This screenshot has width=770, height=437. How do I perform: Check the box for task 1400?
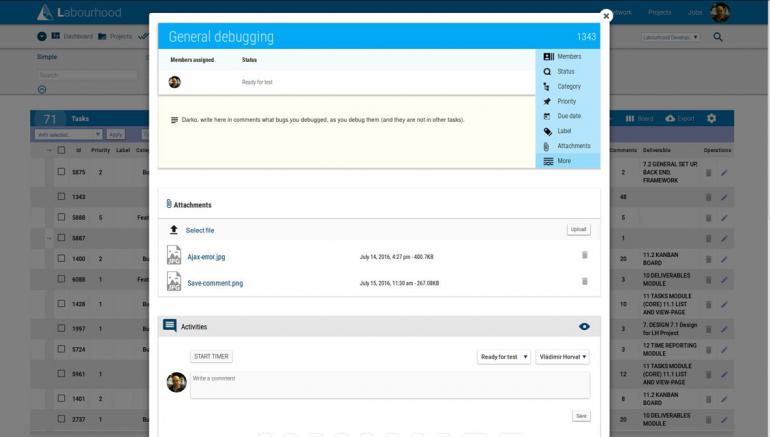pos(61,258)
